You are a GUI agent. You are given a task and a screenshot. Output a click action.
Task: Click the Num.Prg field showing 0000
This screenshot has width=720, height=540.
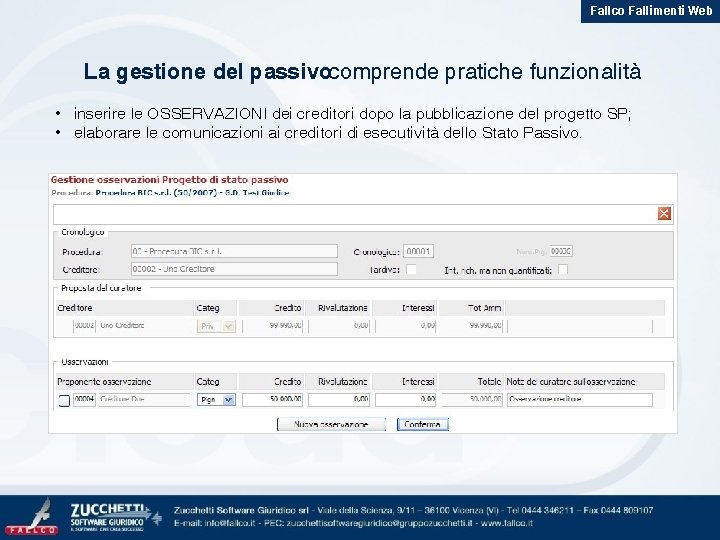click(x=561, y=251)
